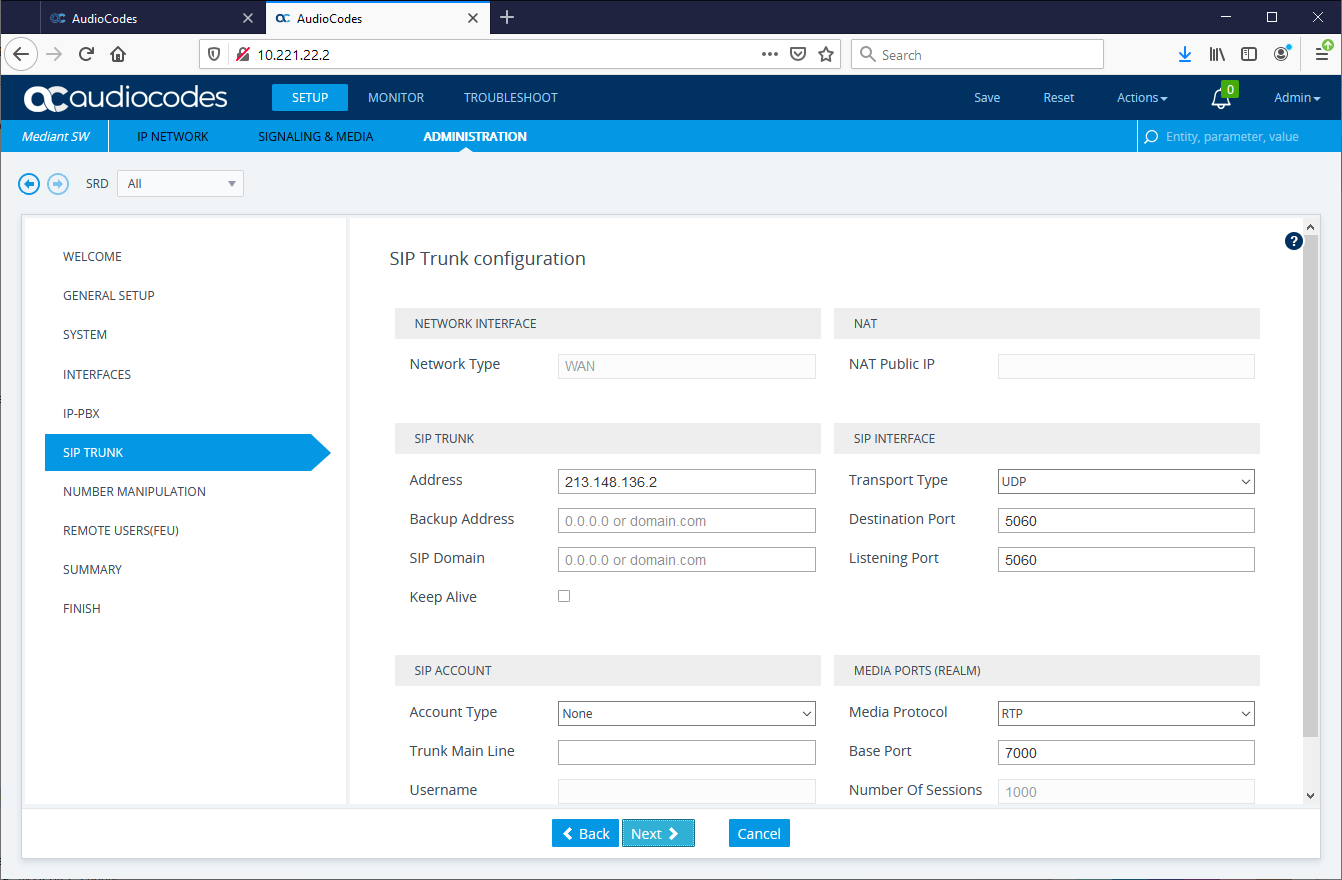Select NUMBER MANIPULATION in the wizard sidebar
This screenshot has height=880, width=1342.
(134, 492)
